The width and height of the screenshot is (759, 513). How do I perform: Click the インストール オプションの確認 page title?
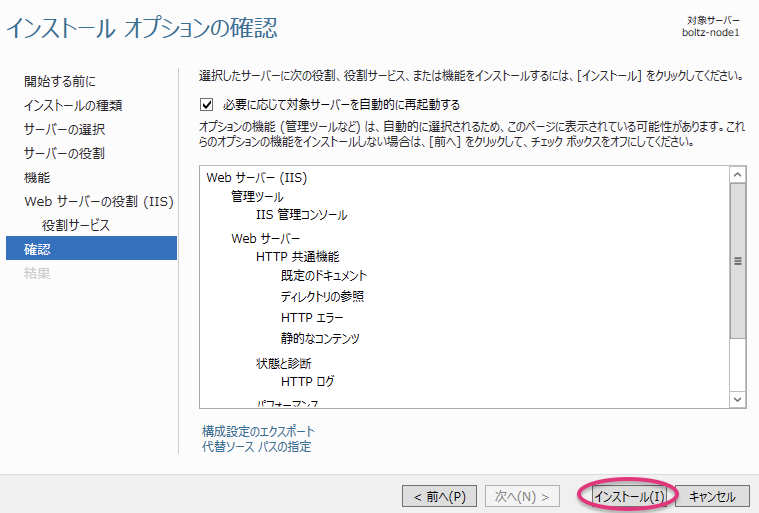pos(142,28)
